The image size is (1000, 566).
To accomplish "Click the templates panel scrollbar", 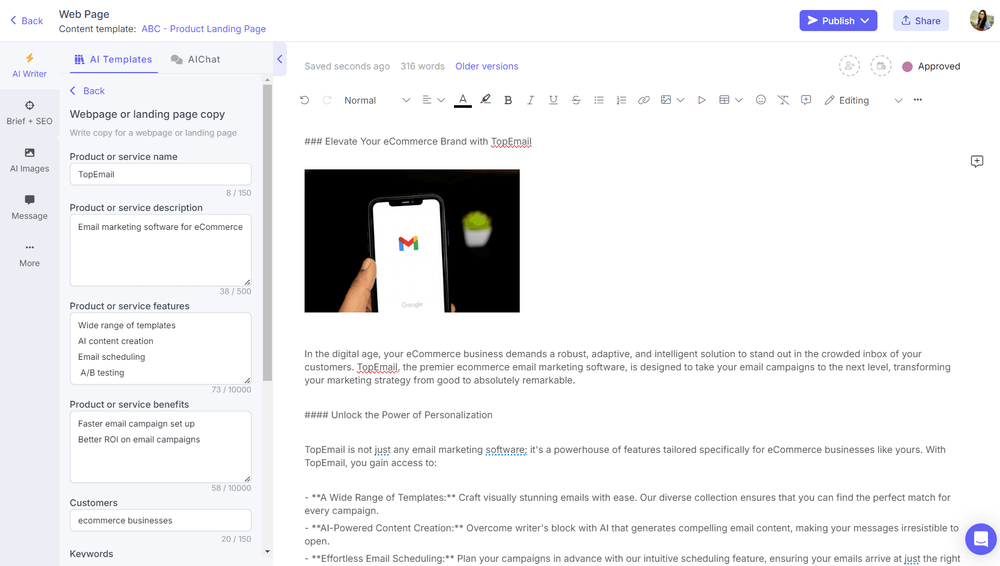I will pyautogui.click(x=267, y=233).
